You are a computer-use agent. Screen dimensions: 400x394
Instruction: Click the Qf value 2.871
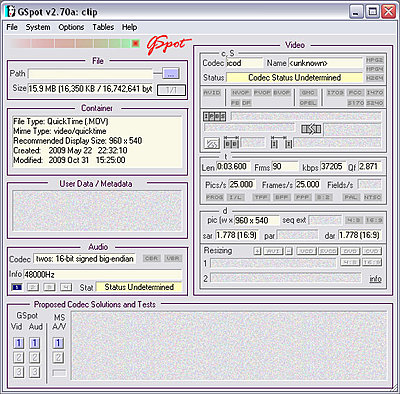370,166
